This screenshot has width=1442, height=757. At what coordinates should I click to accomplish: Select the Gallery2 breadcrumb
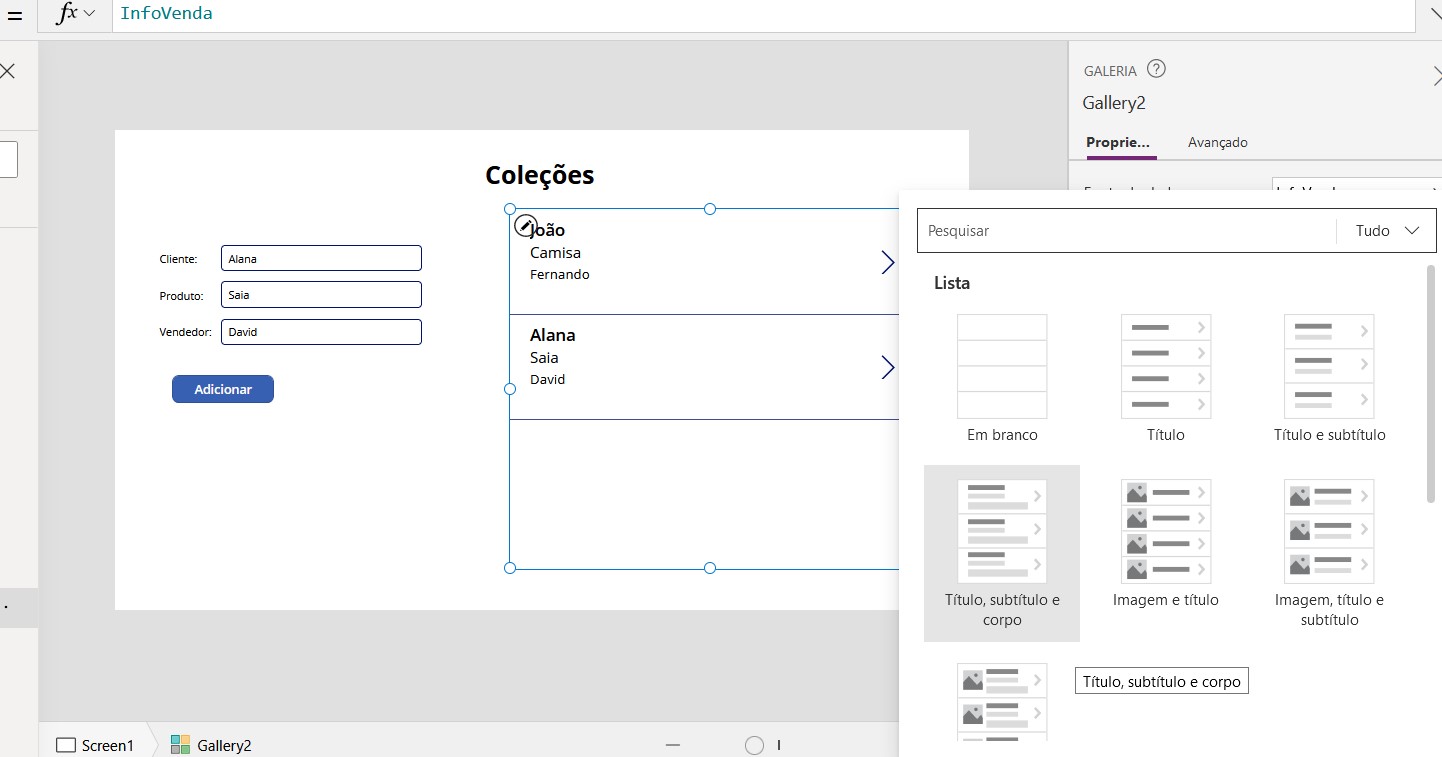pos(211,745)
